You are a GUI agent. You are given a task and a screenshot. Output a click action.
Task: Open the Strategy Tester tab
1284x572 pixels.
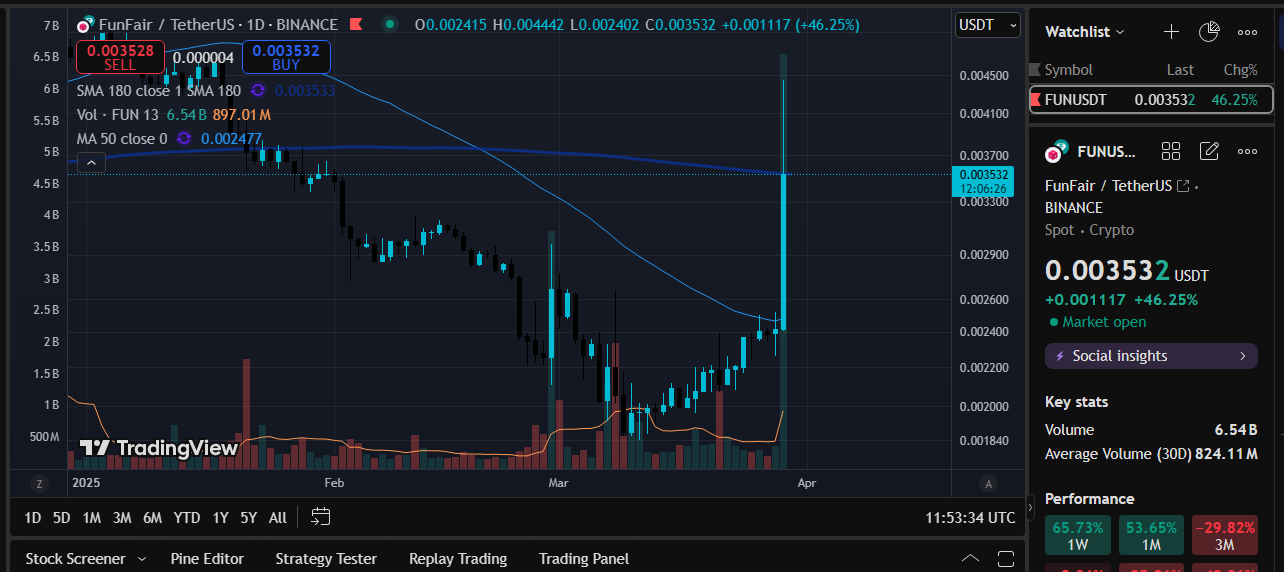tap(326, 559)
